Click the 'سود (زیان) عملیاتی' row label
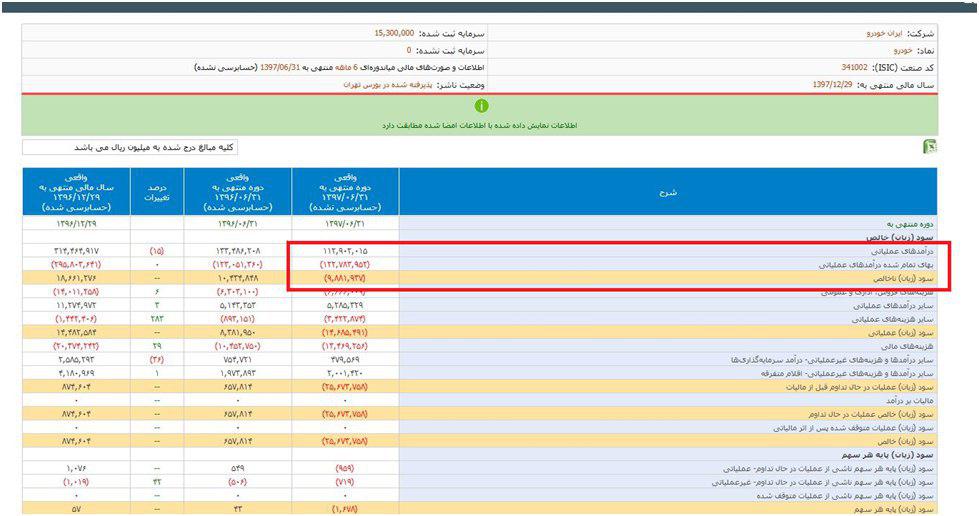Screen dimensions: 979x516 (902, 333)
